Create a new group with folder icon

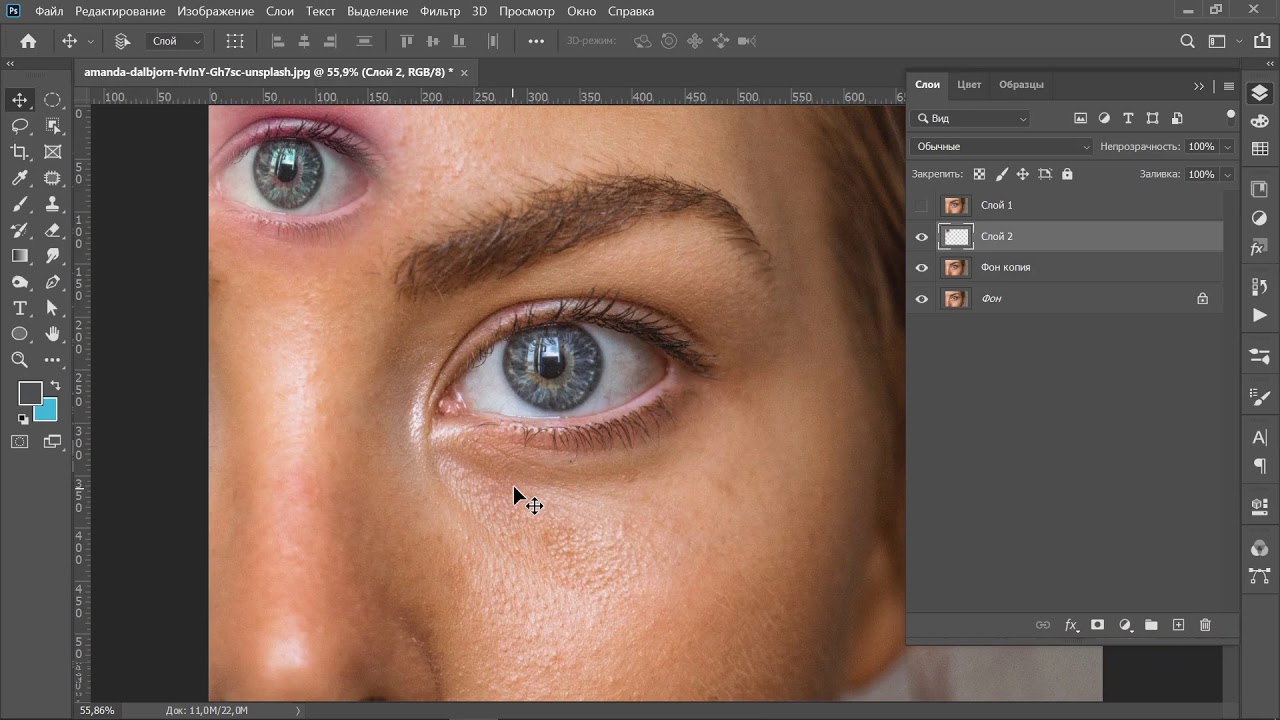point(1151,625)
